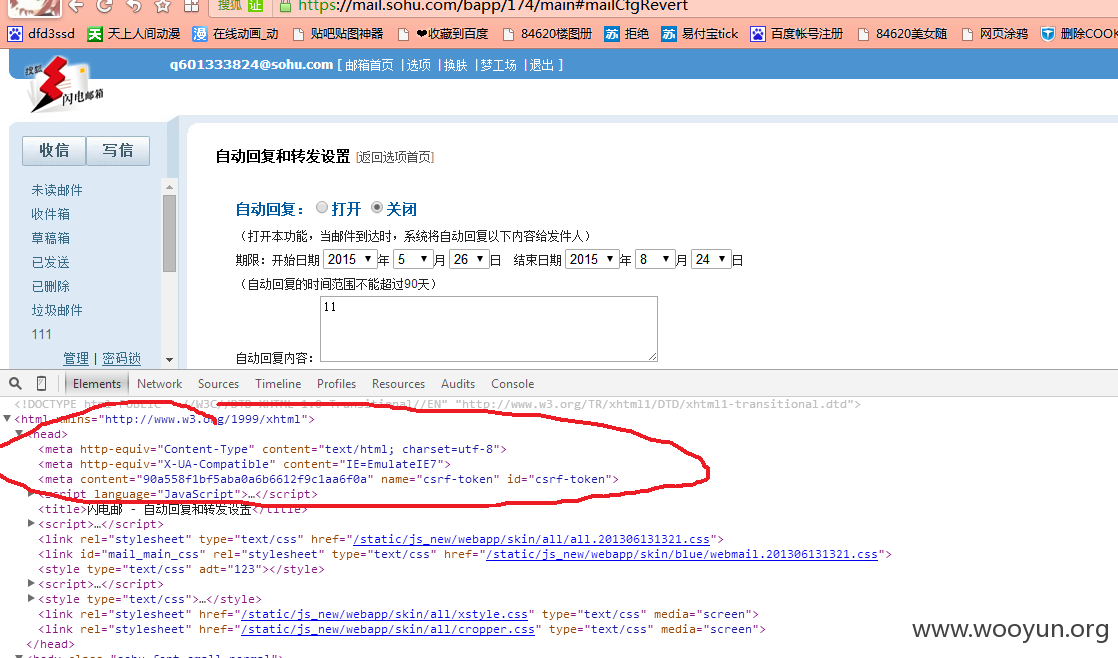Switch to the Elements tab
Viewport: 1118px width, 658px height.
pyautogui.click(x=96, y=384)
